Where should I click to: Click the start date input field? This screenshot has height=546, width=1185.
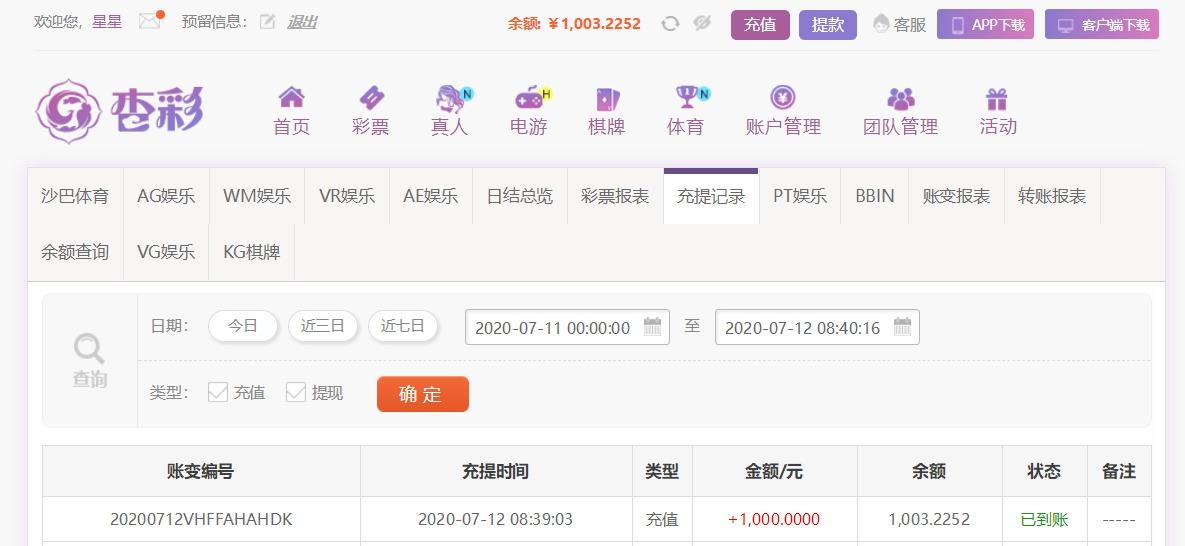click(567, 327)
